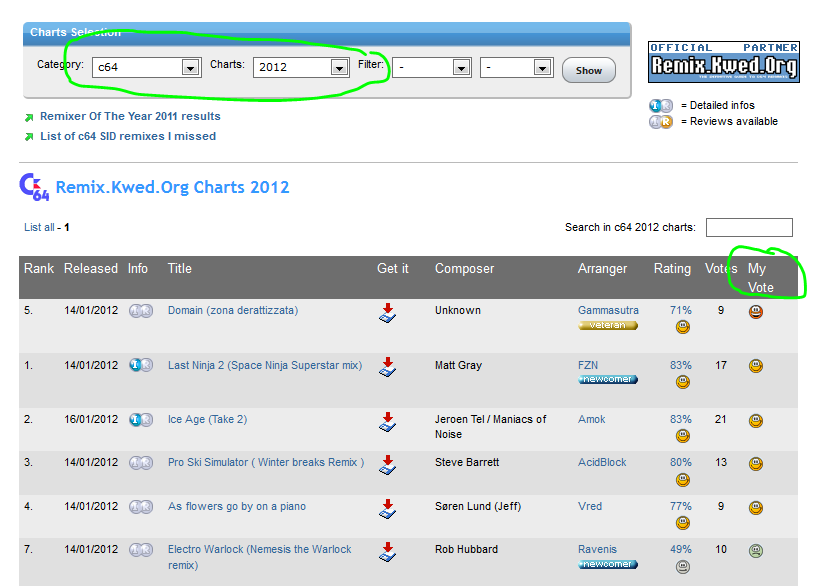This screenshot has height=586, width=823.
Task: Open List of c64 SID remixes I missed
Action: tap(128, 136)
